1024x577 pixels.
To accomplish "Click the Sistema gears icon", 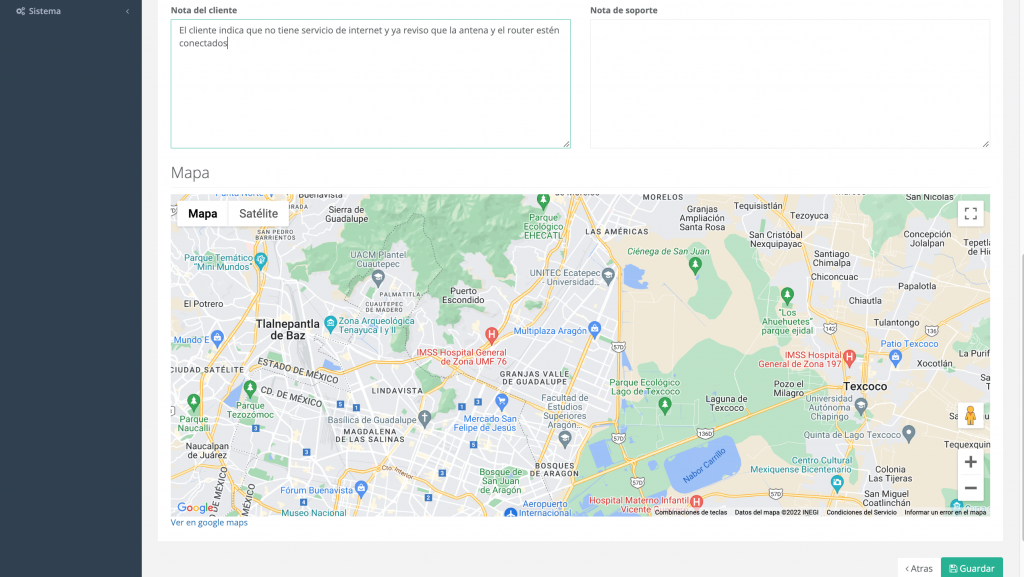I will (20, 11).
